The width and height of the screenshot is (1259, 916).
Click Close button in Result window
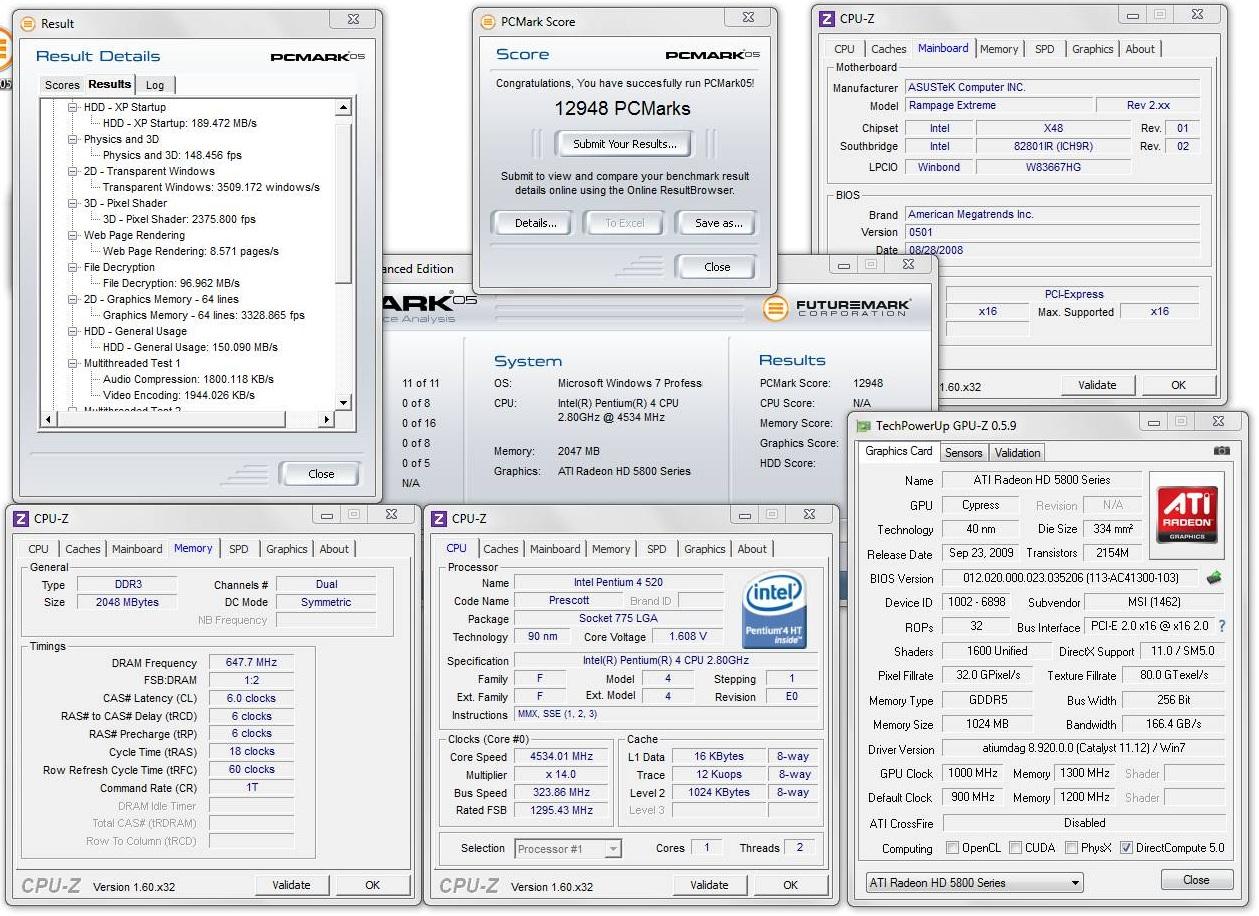coord(321,474)
